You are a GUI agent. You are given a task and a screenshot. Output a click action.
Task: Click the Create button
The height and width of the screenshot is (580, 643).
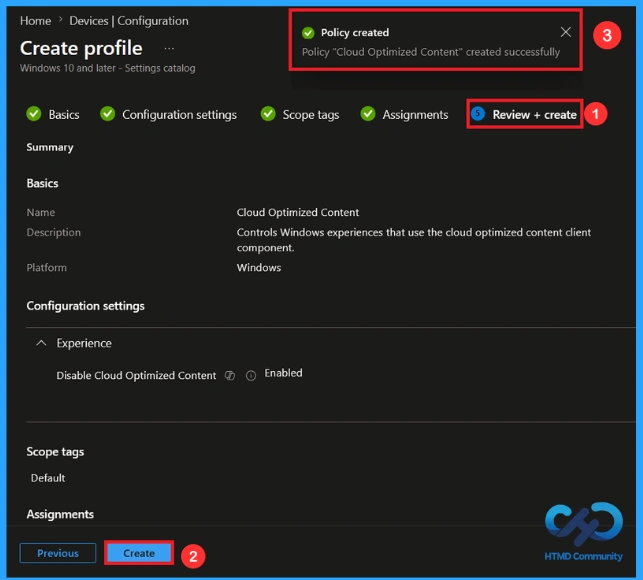(x=139, y=553)
